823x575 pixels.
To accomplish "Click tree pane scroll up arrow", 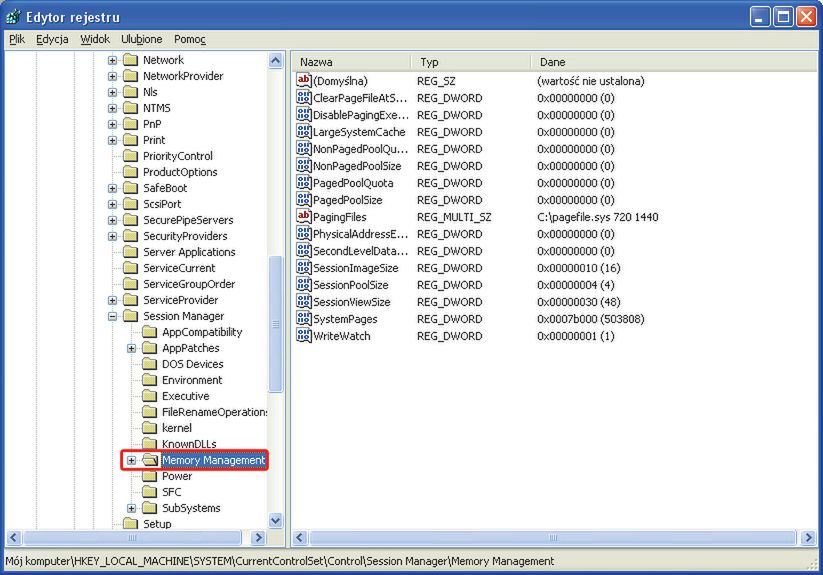I will pos(276,61).
